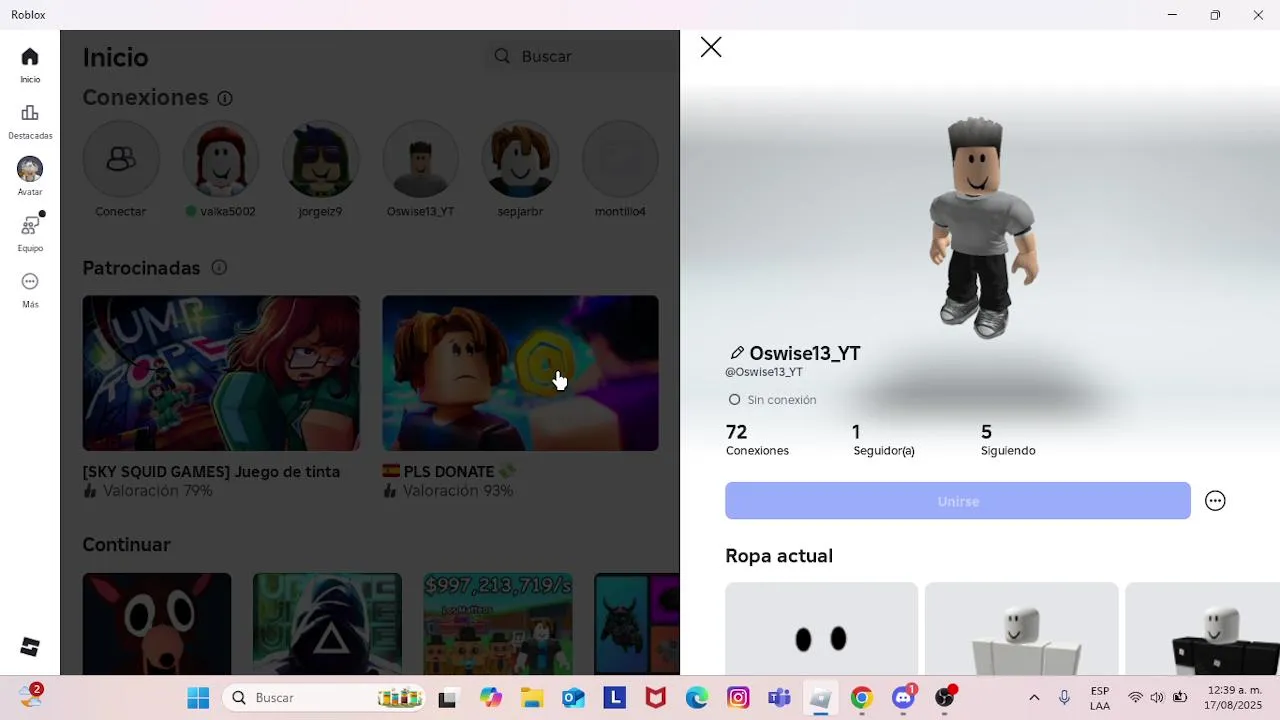The height and width of the screenshot is (720, 1280).
Task: Click the ESP LAA language indicator
Action: coord(1100,698)
